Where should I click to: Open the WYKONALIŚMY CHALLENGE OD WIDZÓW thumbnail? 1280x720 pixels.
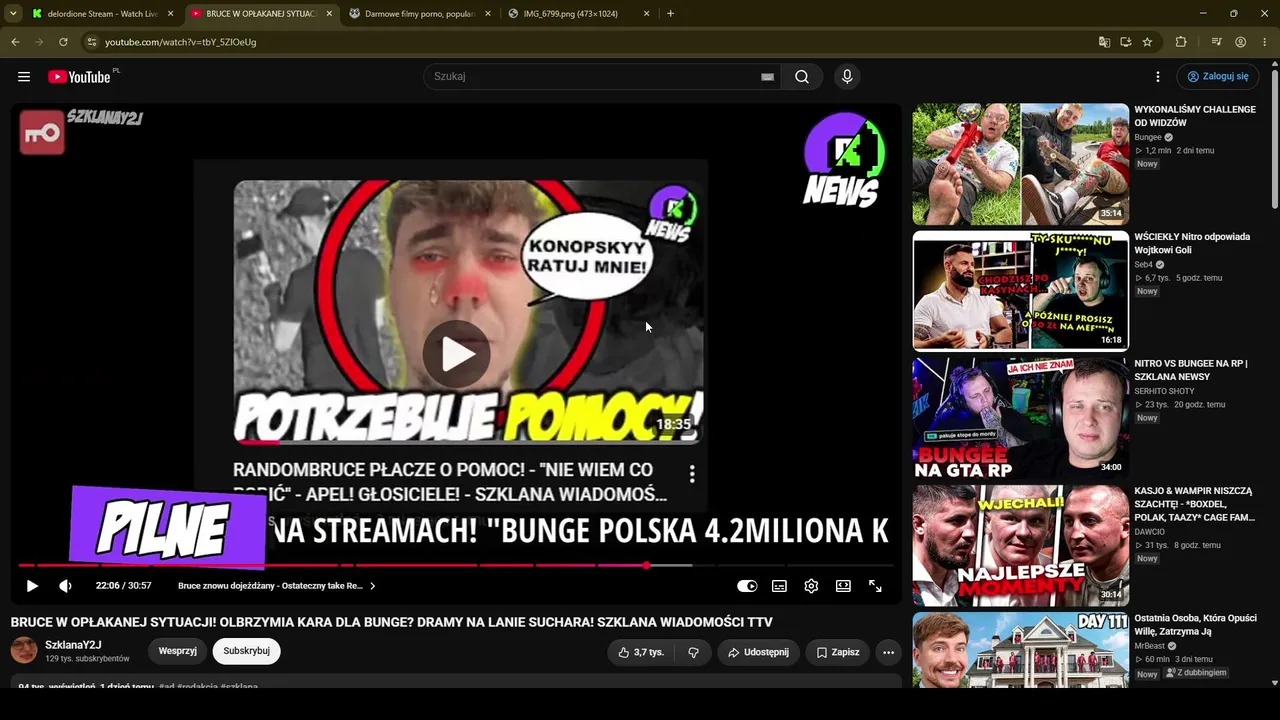pyautogui.click(x=1021, y=164)
